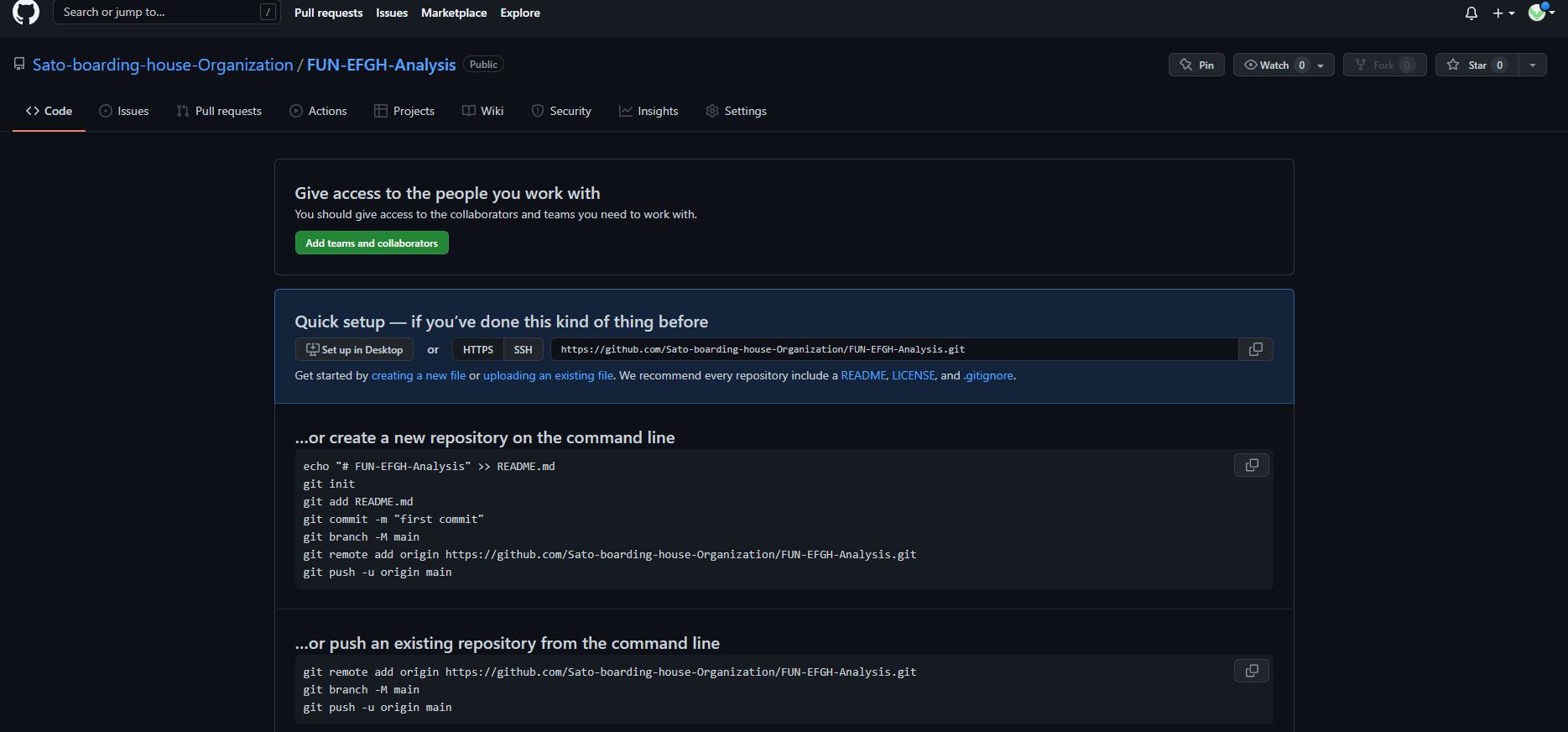
Task: Expand the plus-sign create menu
Action: (1503, 13)
